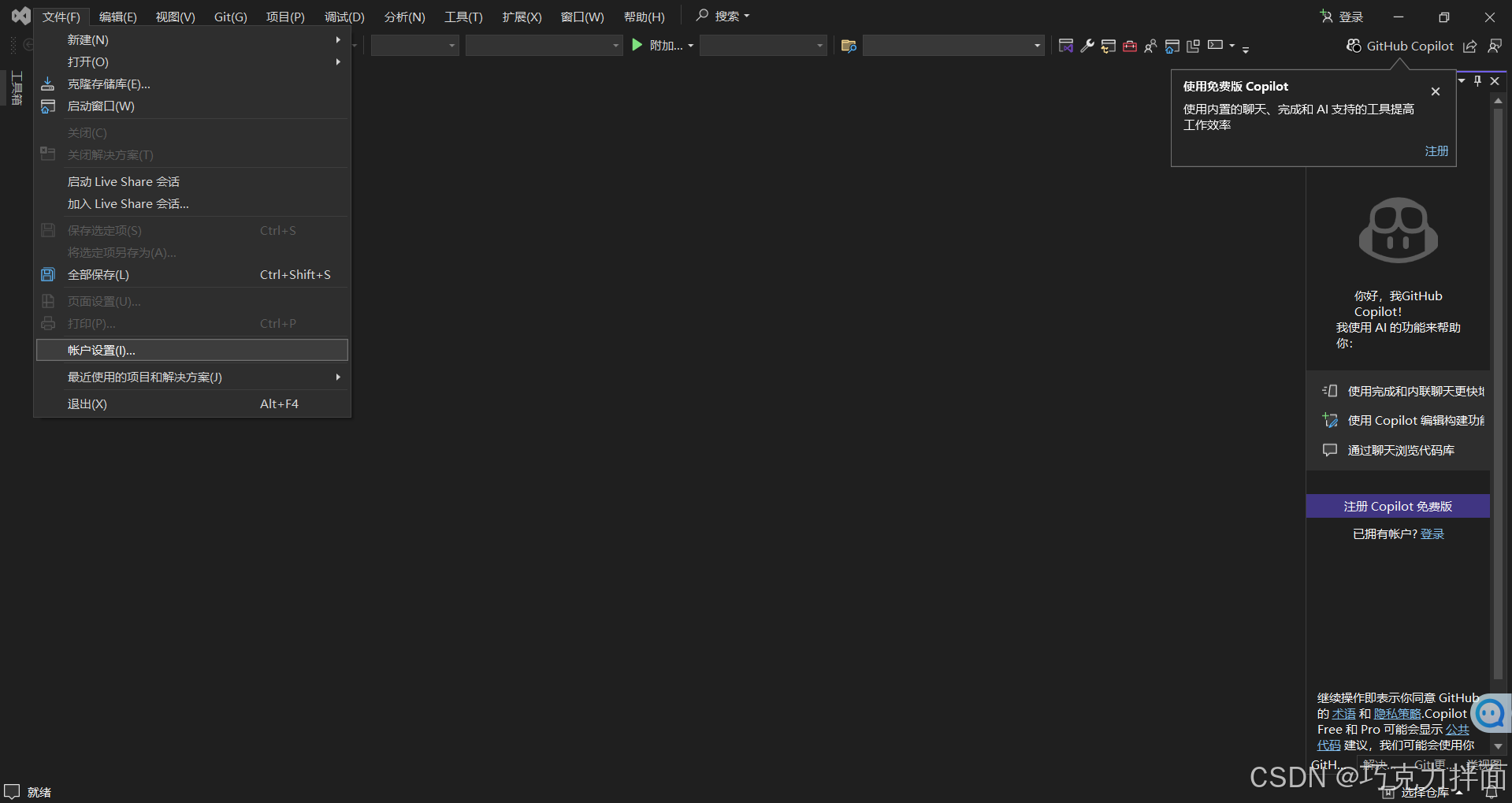Click the Visual Studio window toolbar icon
This screenshot has height=803, width=1512.
click(x=1066, y=46)
